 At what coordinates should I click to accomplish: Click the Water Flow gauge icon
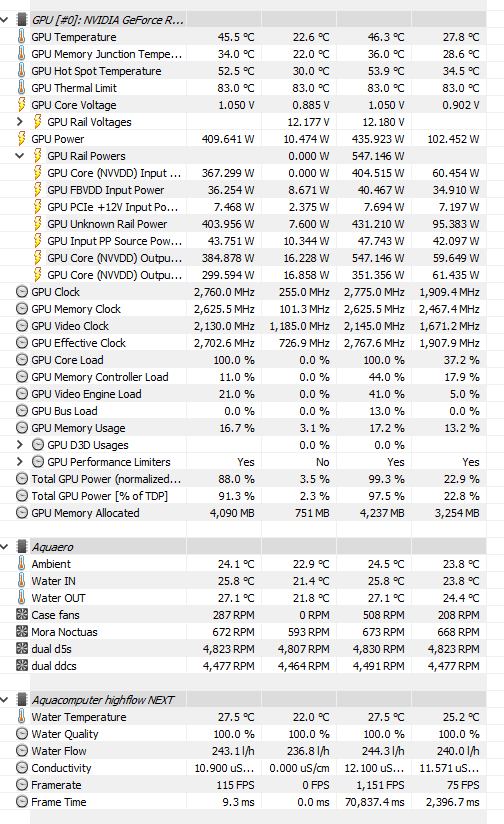22,750
